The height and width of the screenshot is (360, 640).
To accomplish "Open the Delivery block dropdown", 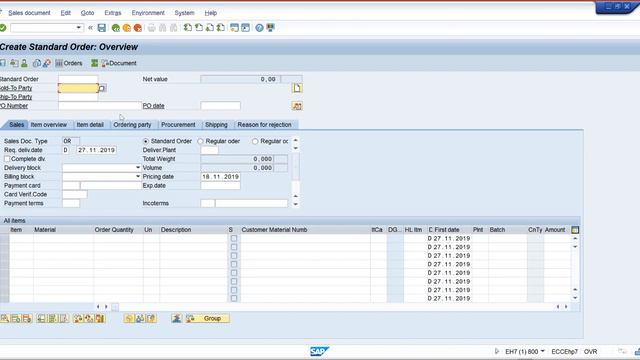I will point(138,168).
